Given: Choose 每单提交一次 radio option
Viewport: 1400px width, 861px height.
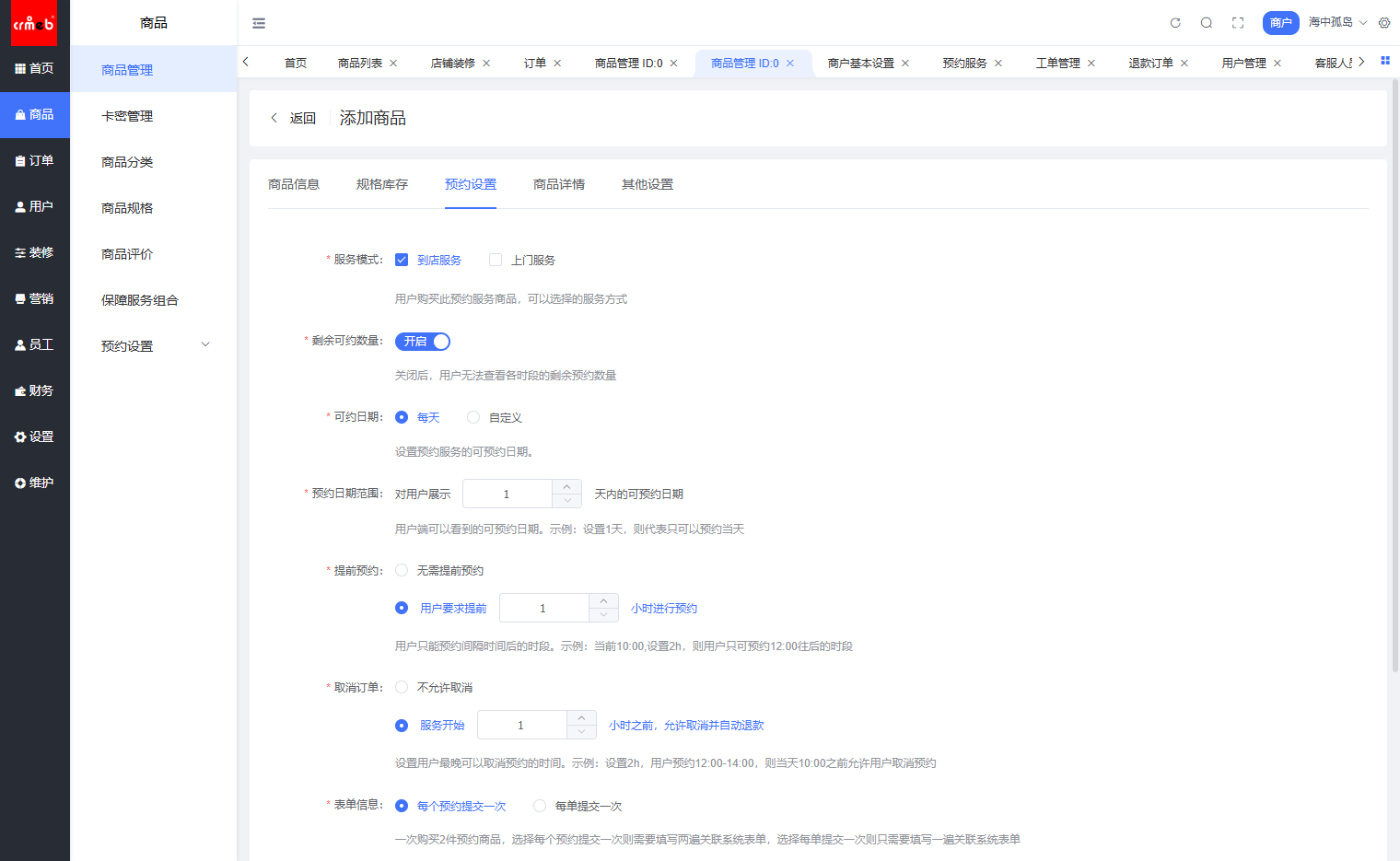Looking at the screenshot, I should pyautogui.click(x=540, y=806).
